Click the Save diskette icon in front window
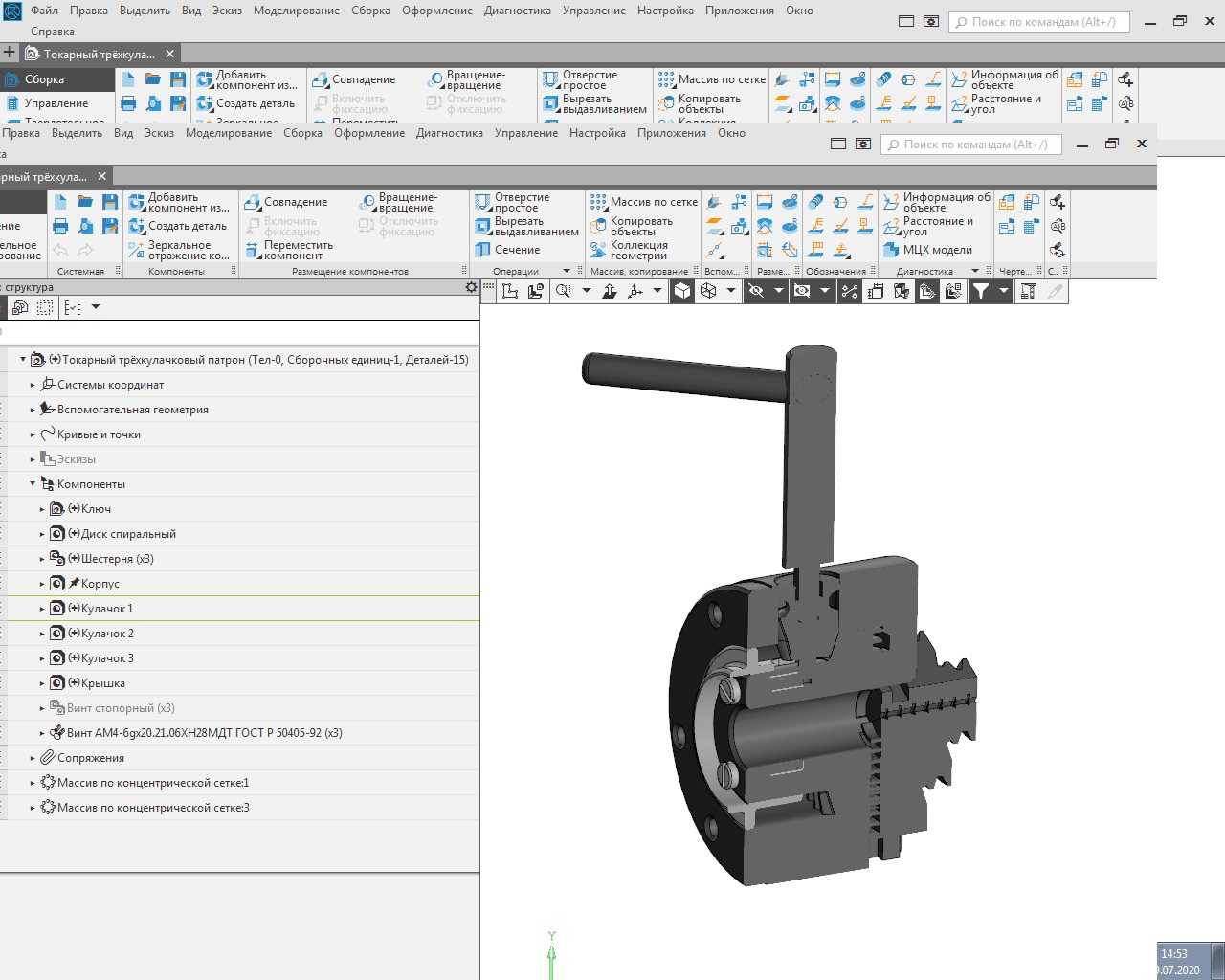 pos(110,202)
